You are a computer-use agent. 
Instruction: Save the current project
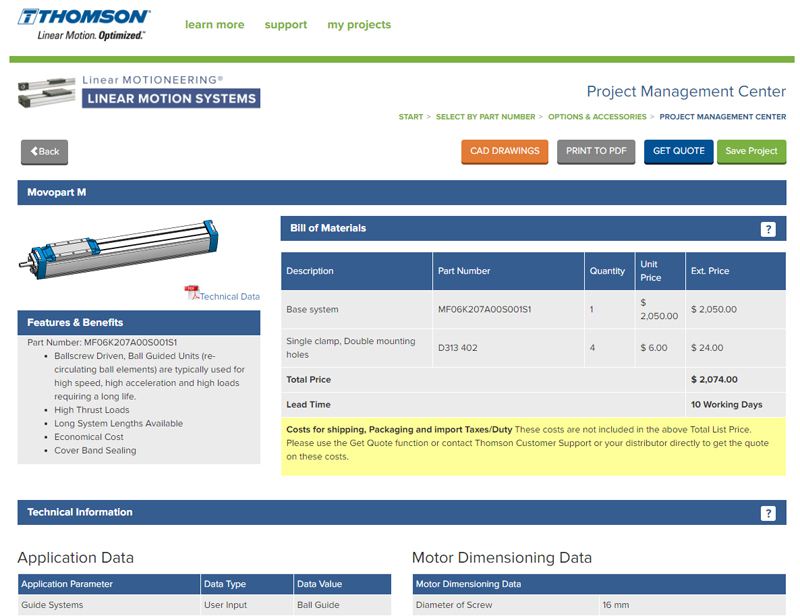click(x=752, y=152)
